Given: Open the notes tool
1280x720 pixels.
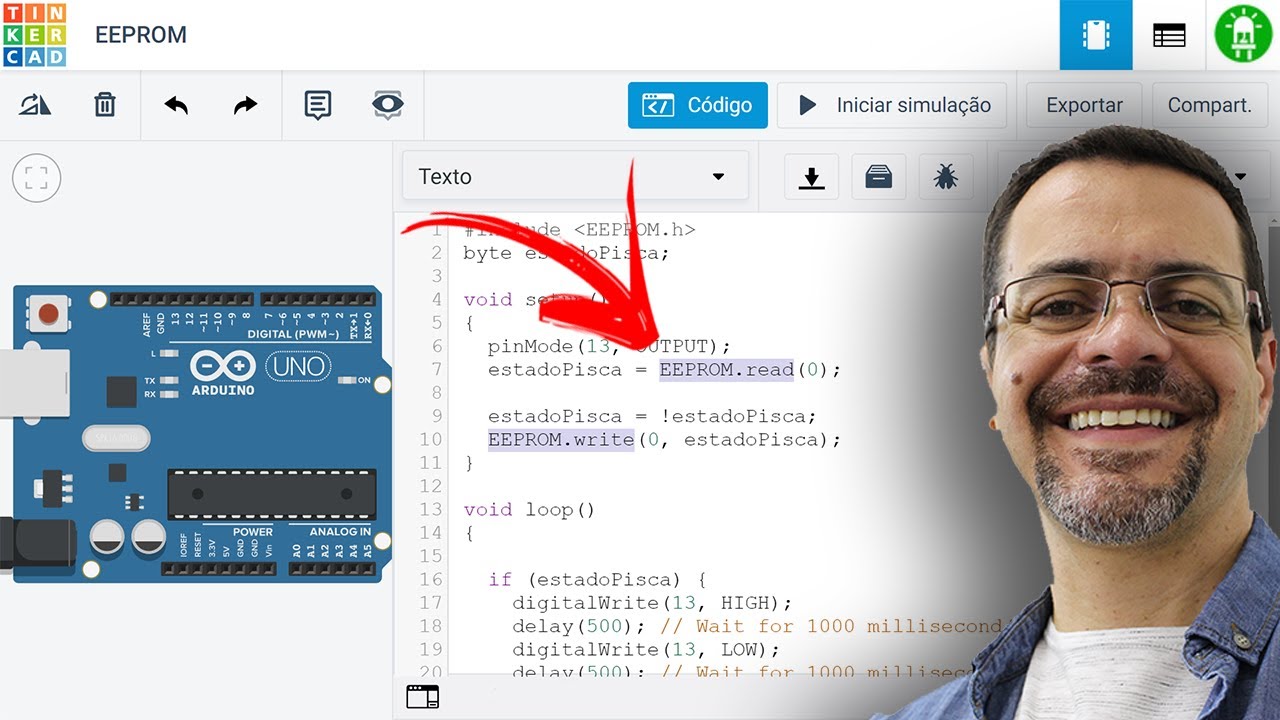Looking at the screenshot, I should click(318, 105).
